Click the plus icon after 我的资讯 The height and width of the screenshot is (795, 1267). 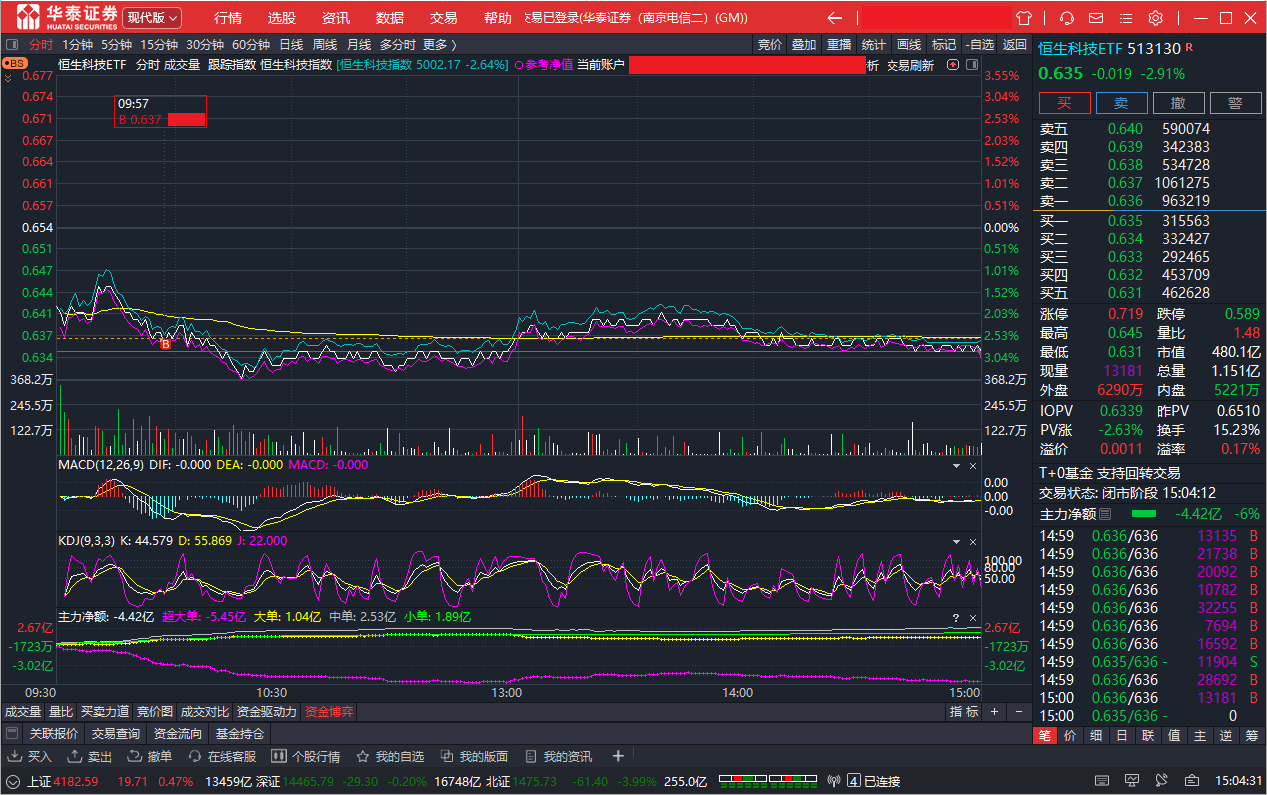click(618, 756)
